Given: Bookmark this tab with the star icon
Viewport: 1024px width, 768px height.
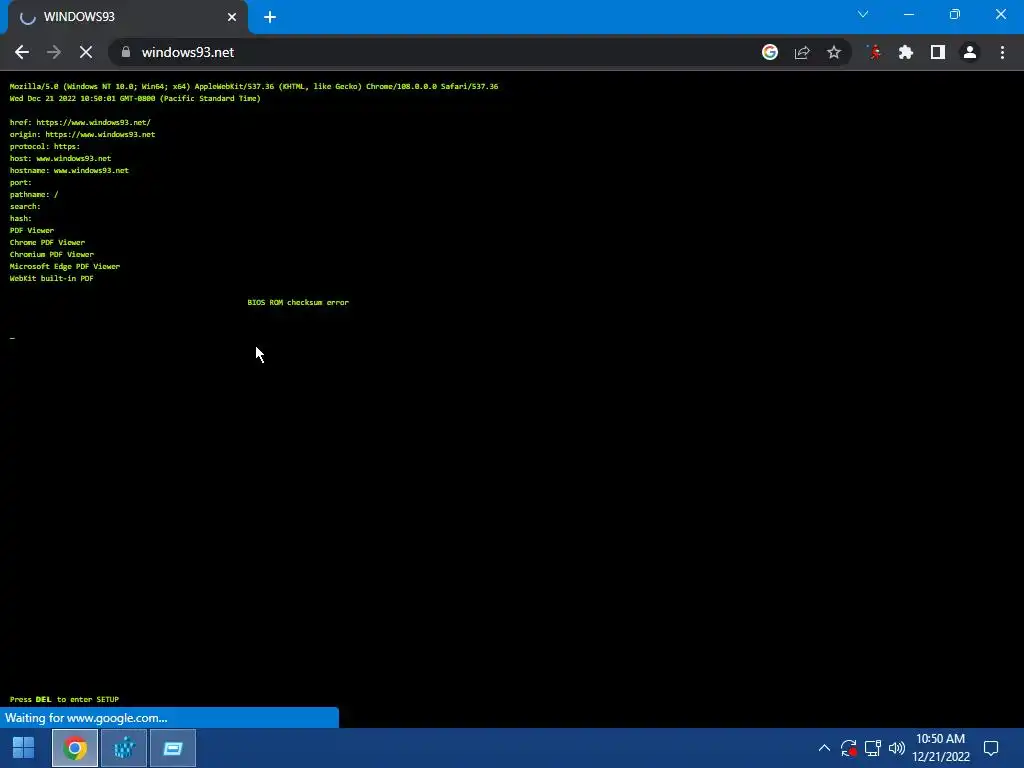Looking at the screenshot, I should 834,52.
